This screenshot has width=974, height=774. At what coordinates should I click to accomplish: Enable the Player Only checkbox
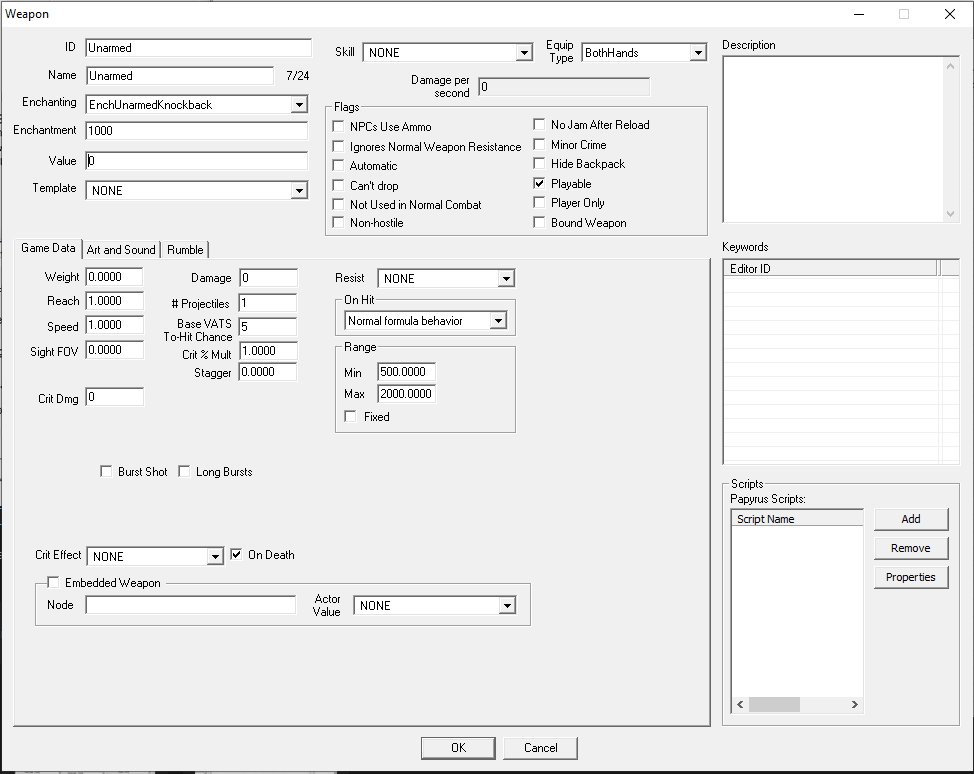(x=539, y=203)
